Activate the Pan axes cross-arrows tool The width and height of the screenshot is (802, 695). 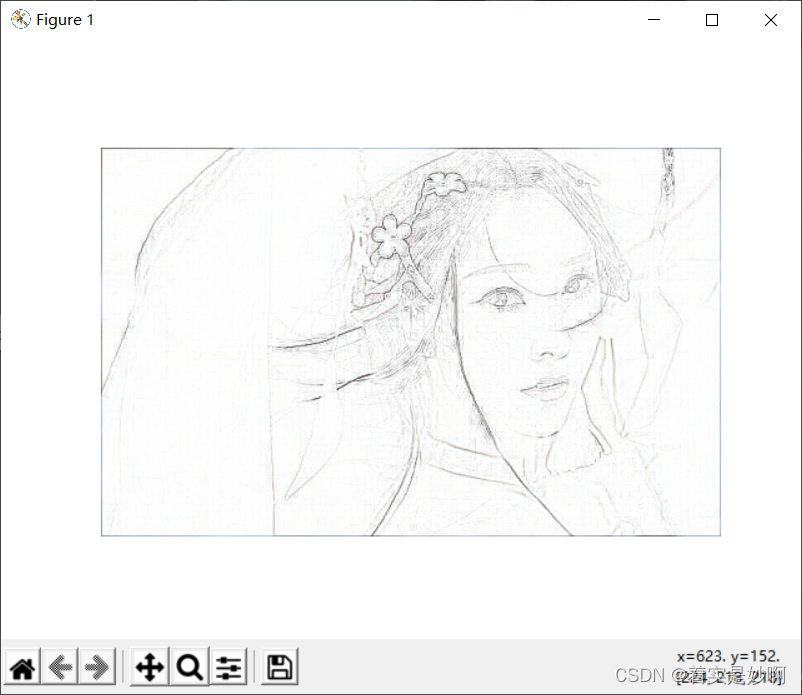[x=149, y=667]
